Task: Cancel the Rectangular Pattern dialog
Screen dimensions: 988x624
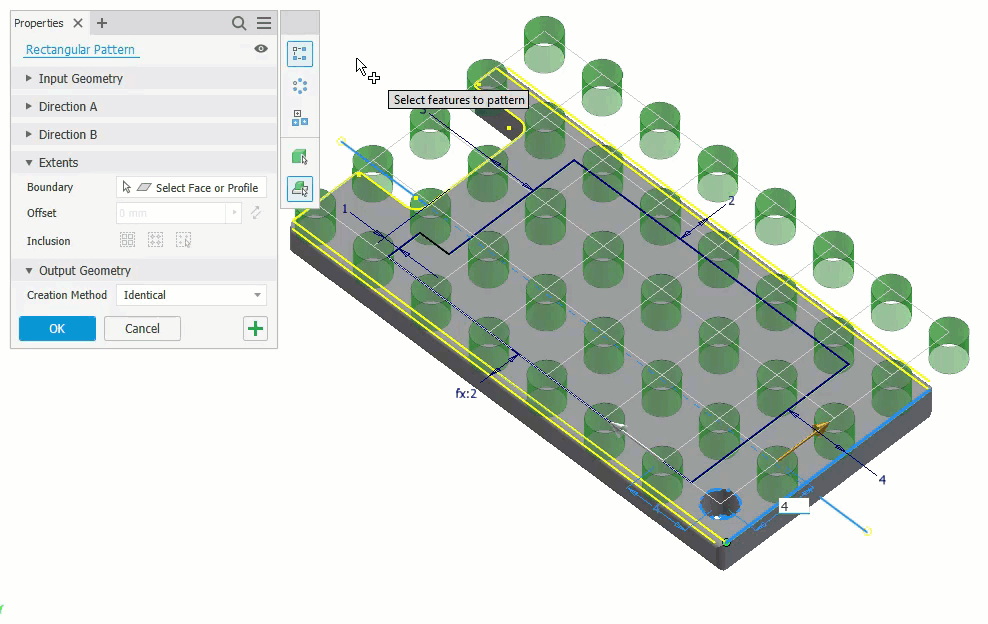Action: coord(142,328)
